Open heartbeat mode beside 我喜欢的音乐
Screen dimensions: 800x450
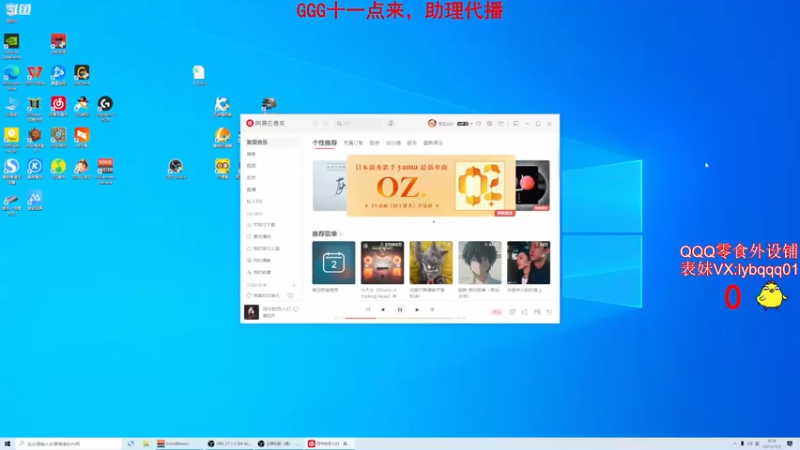point(290,295)
